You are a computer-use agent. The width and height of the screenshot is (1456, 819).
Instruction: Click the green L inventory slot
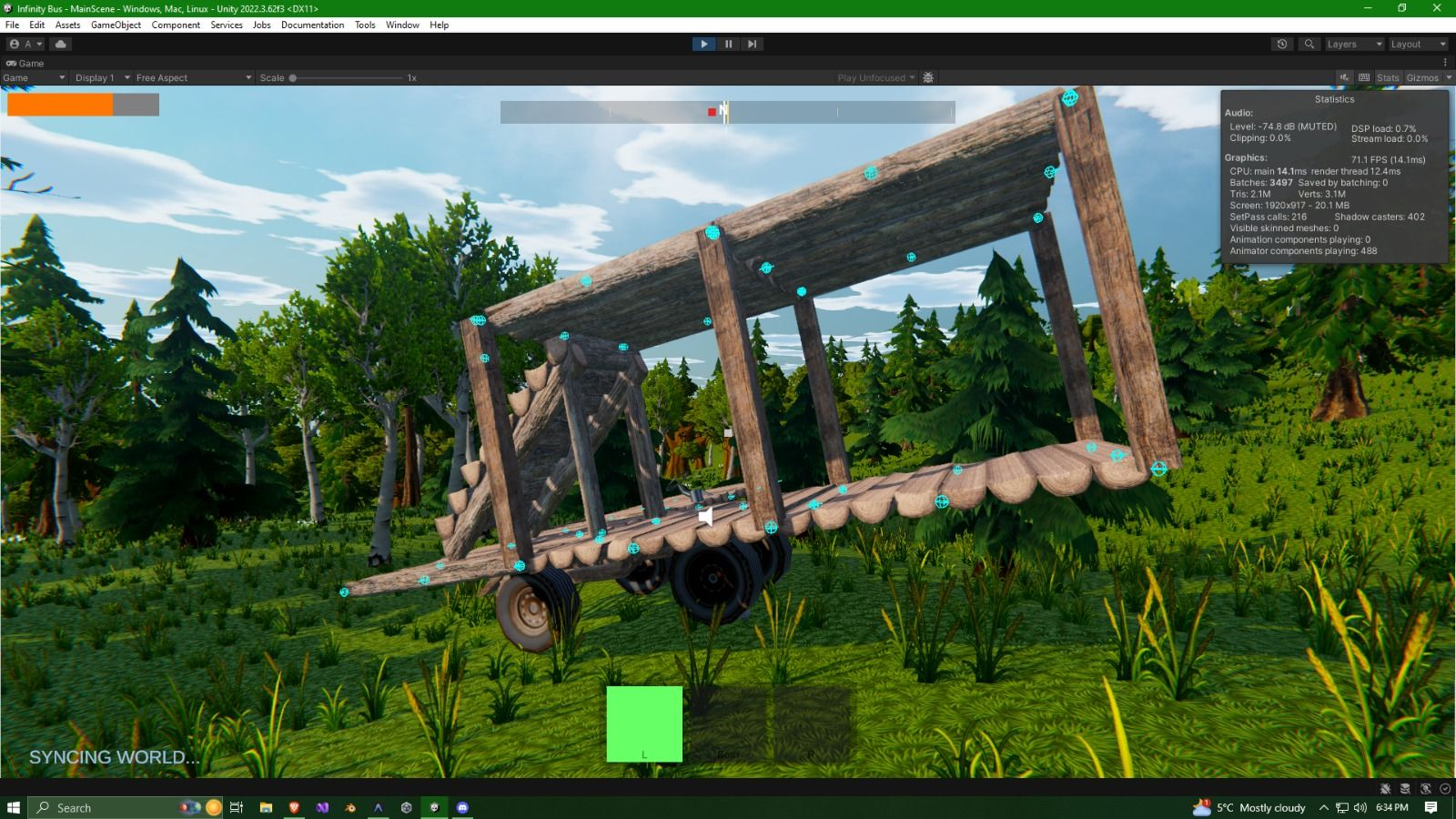click(644, 723)
